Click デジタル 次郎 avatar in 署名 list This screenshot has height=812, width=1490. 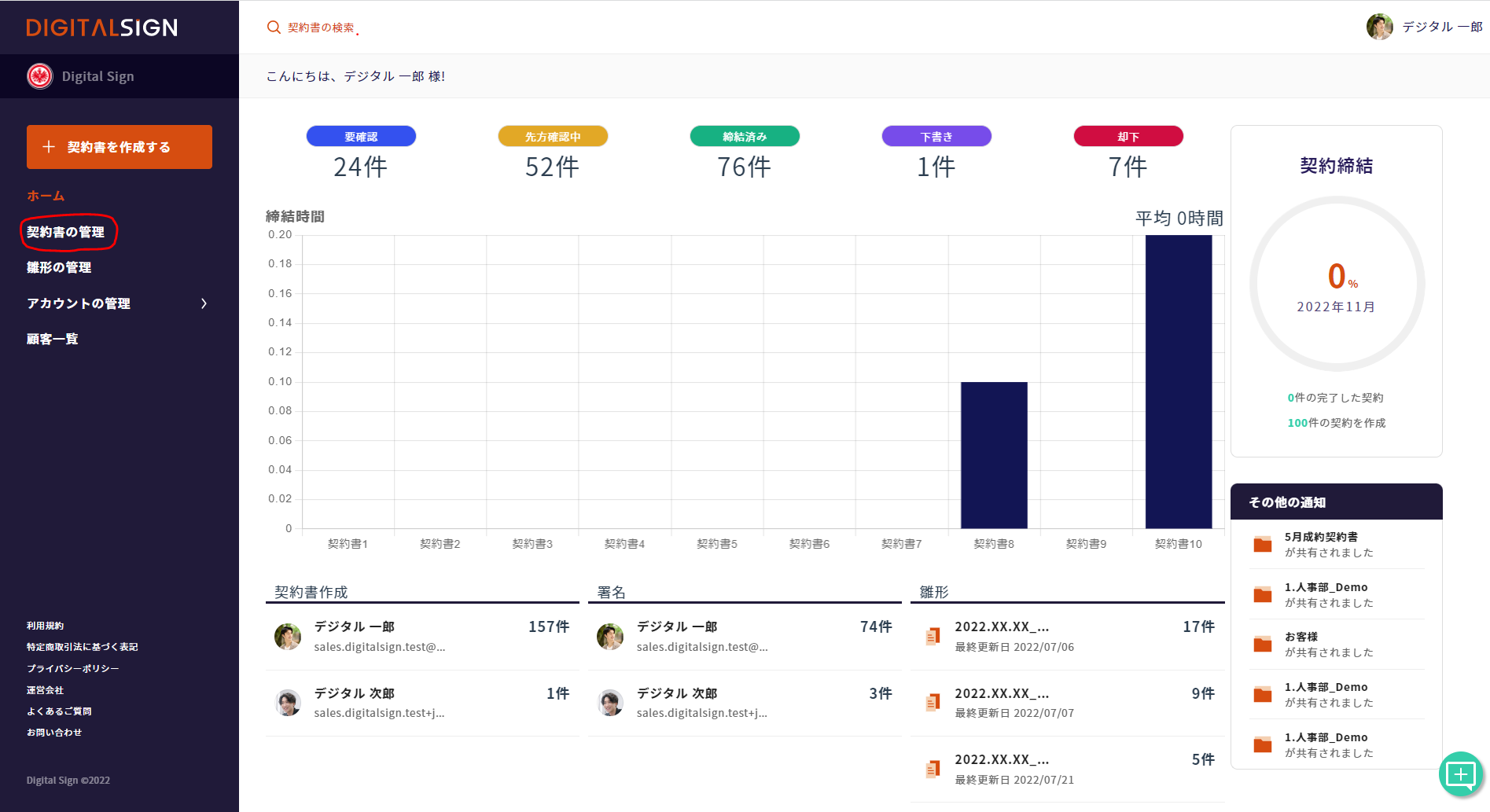point(610,703)
